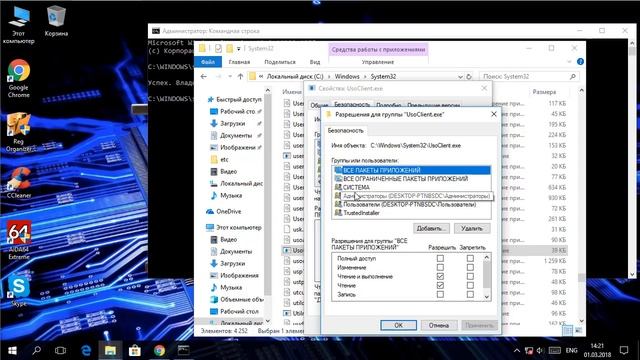
Task: Click the Добавить button
Action: [431, 229]
